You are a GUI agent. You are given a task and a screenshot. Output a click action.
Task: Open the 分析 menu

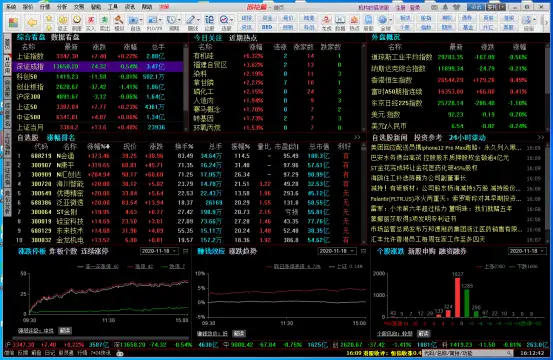point(62,7)
